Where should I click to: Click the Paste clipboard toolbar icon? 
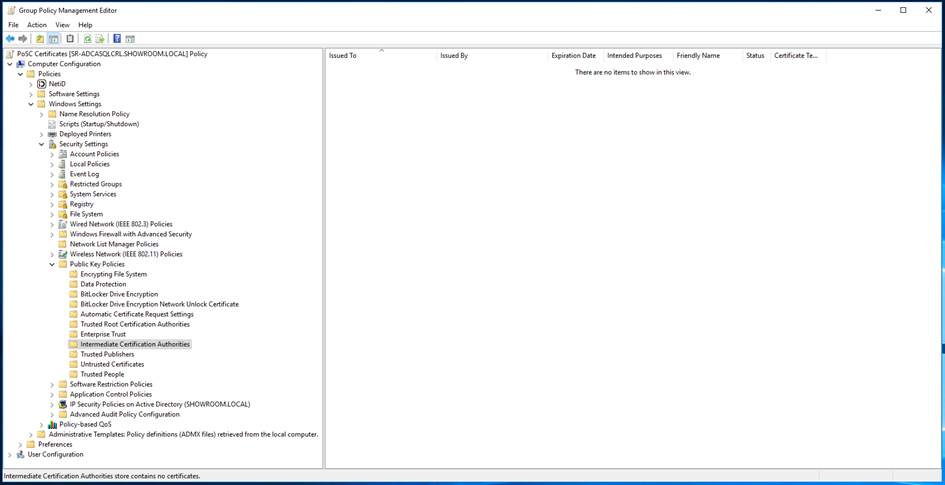coord(71,39)
